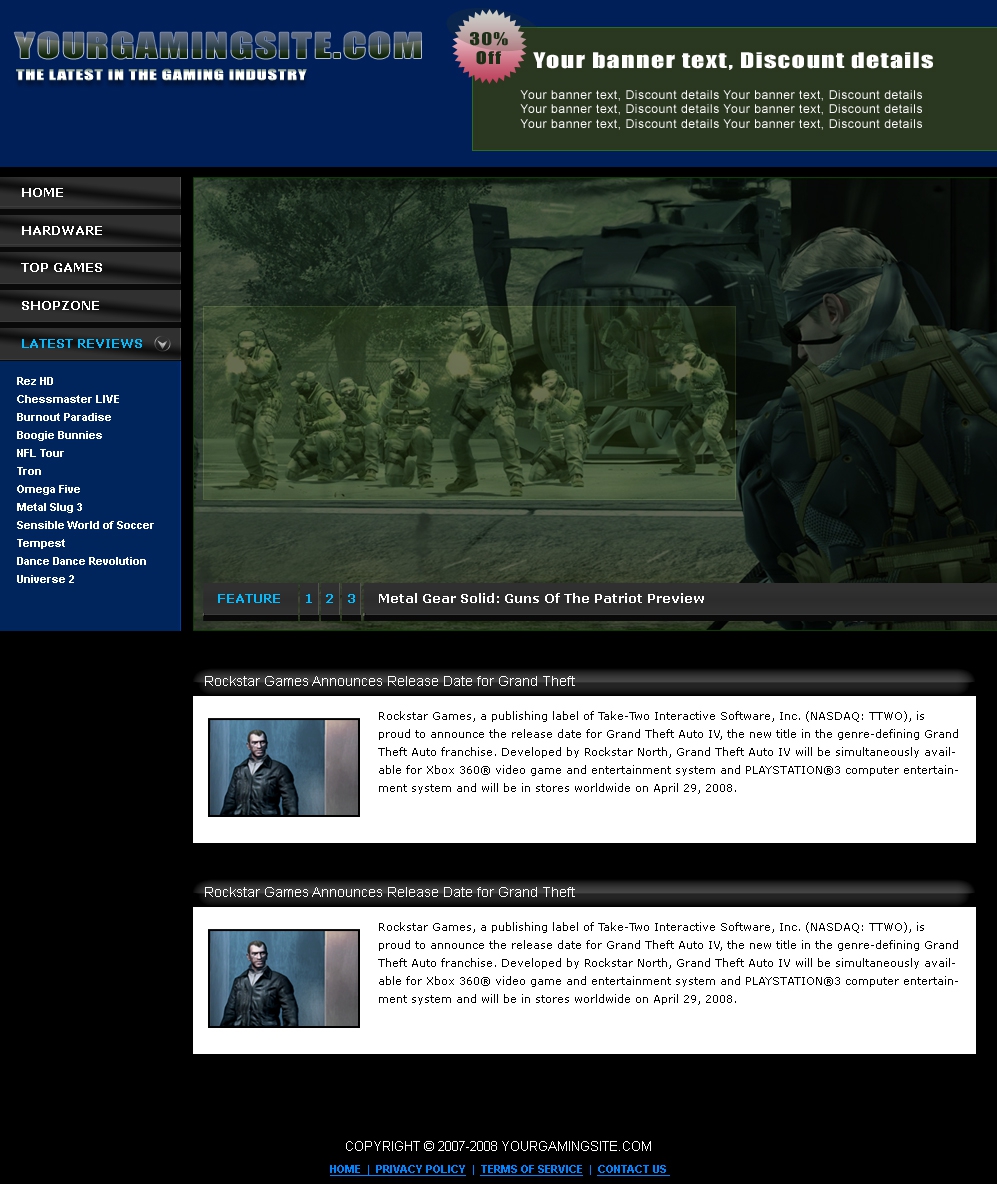The width and height of the screenshot is (997, 1184).
Task: Open the NFL Tour review
Action: point(40,454)
